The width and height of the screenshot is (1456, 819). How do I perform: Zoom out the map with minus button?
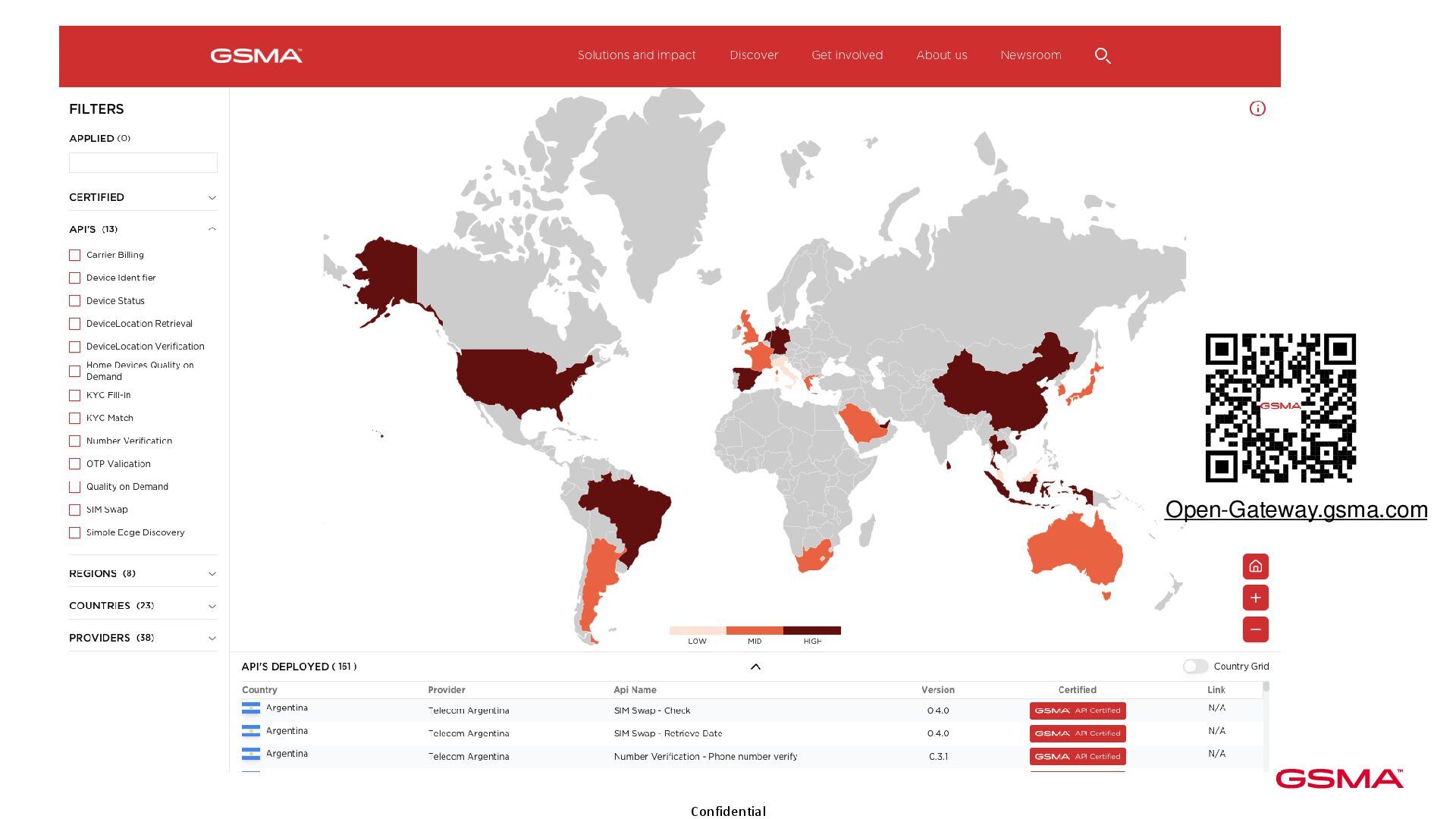(x=1256, y=629)
